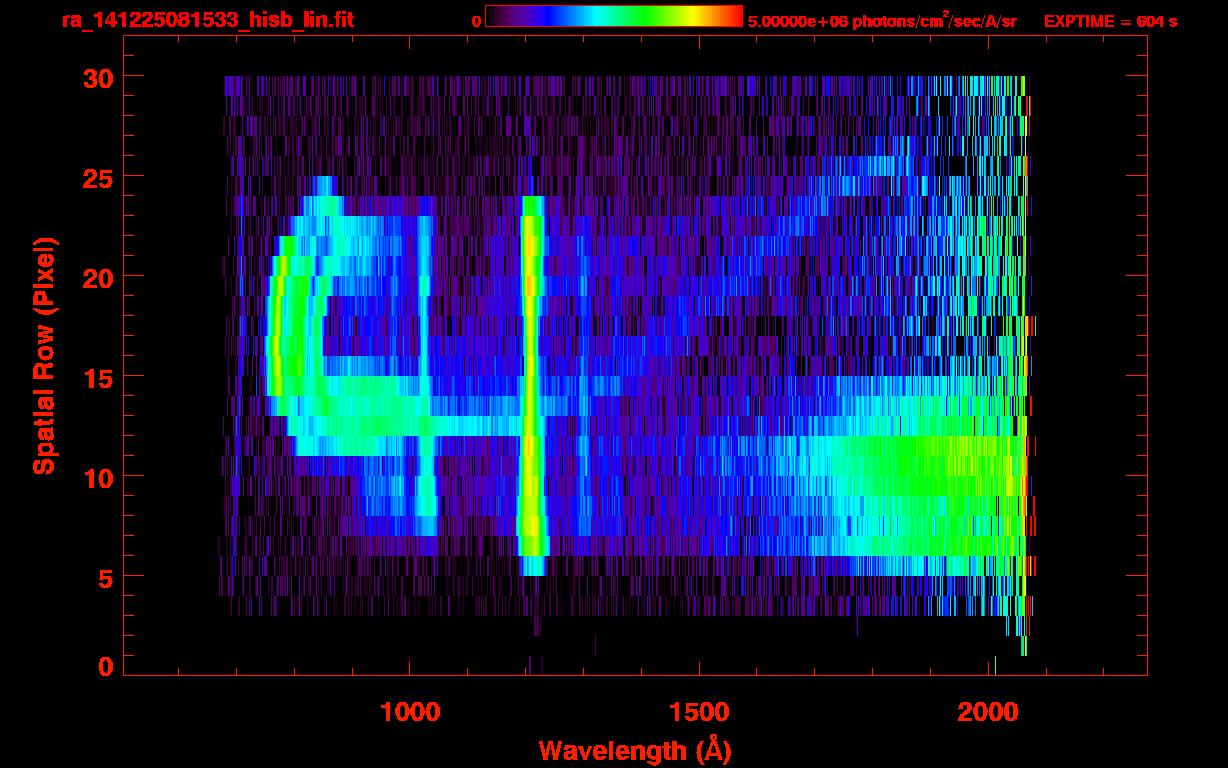Viewport: 1228px width, 768px height.
Task: Click the y-axis tick label 5
Action: coord(105,577)
